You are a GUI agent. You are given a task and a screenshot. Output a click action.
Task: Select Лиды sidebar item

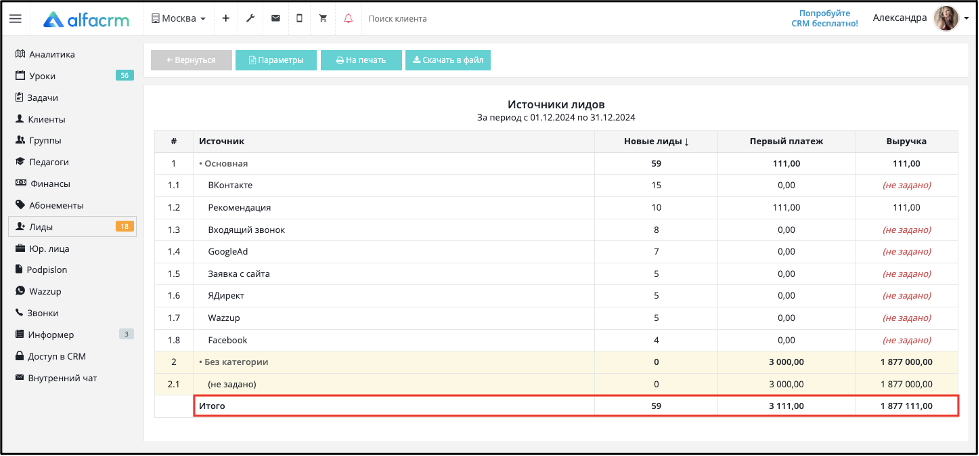click(72, 227)
